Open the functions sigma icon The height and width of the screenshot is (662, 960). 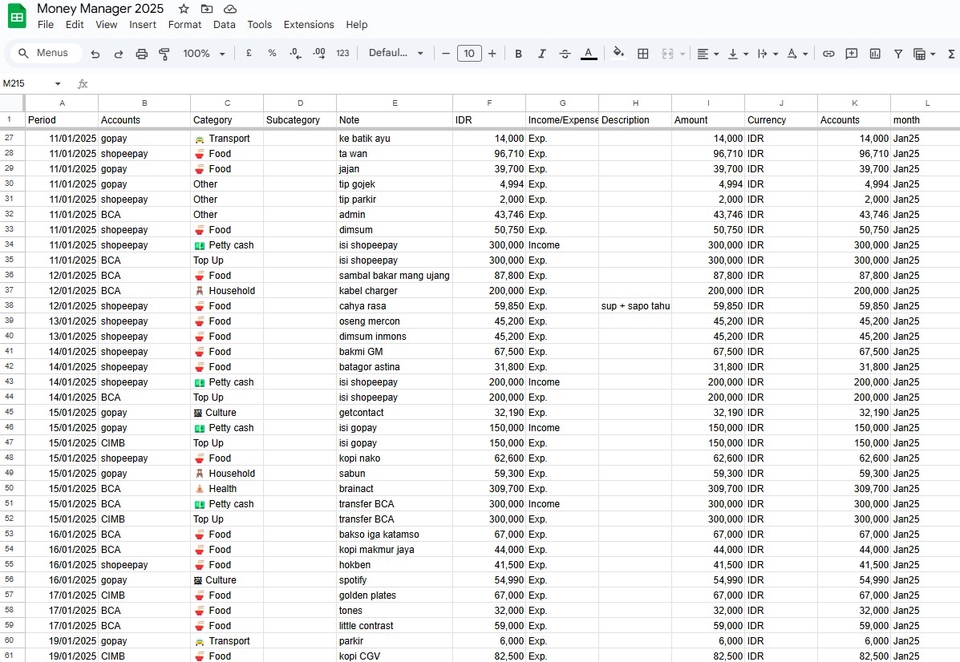(951, 54)
